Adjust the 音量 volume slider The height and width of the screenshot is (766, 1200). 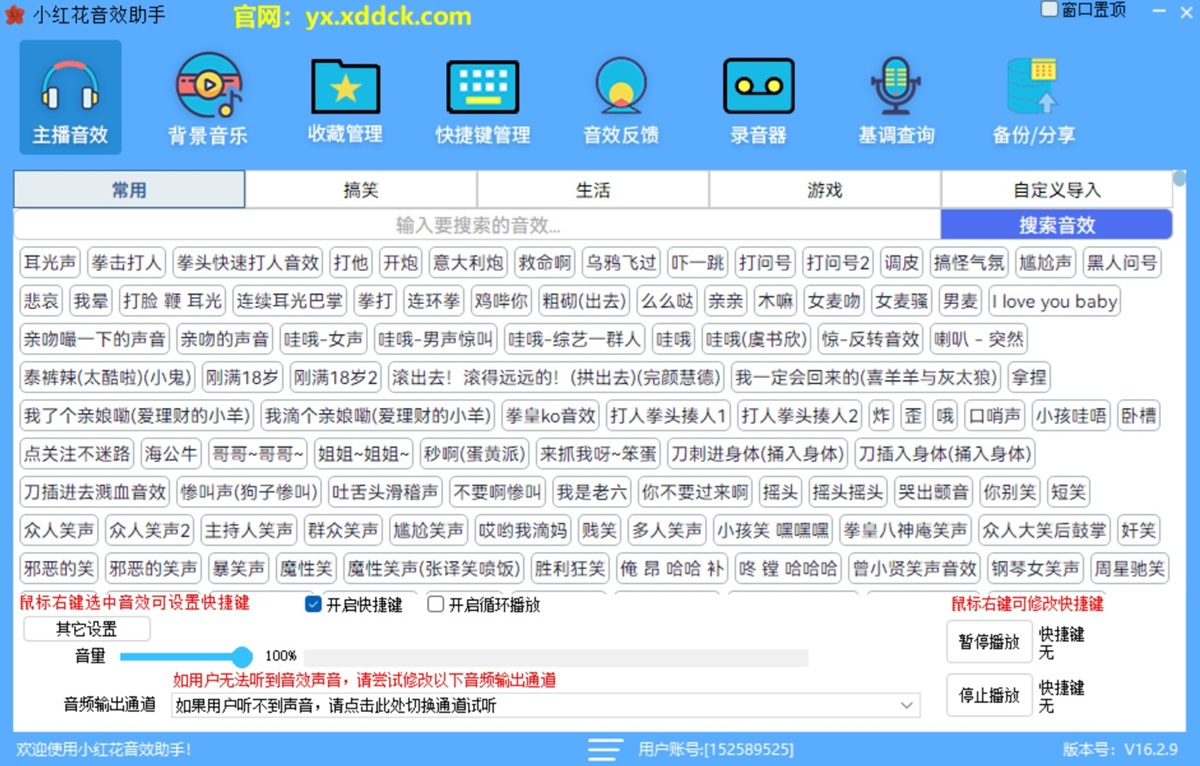pyautogui.click(x=242, y=657)
